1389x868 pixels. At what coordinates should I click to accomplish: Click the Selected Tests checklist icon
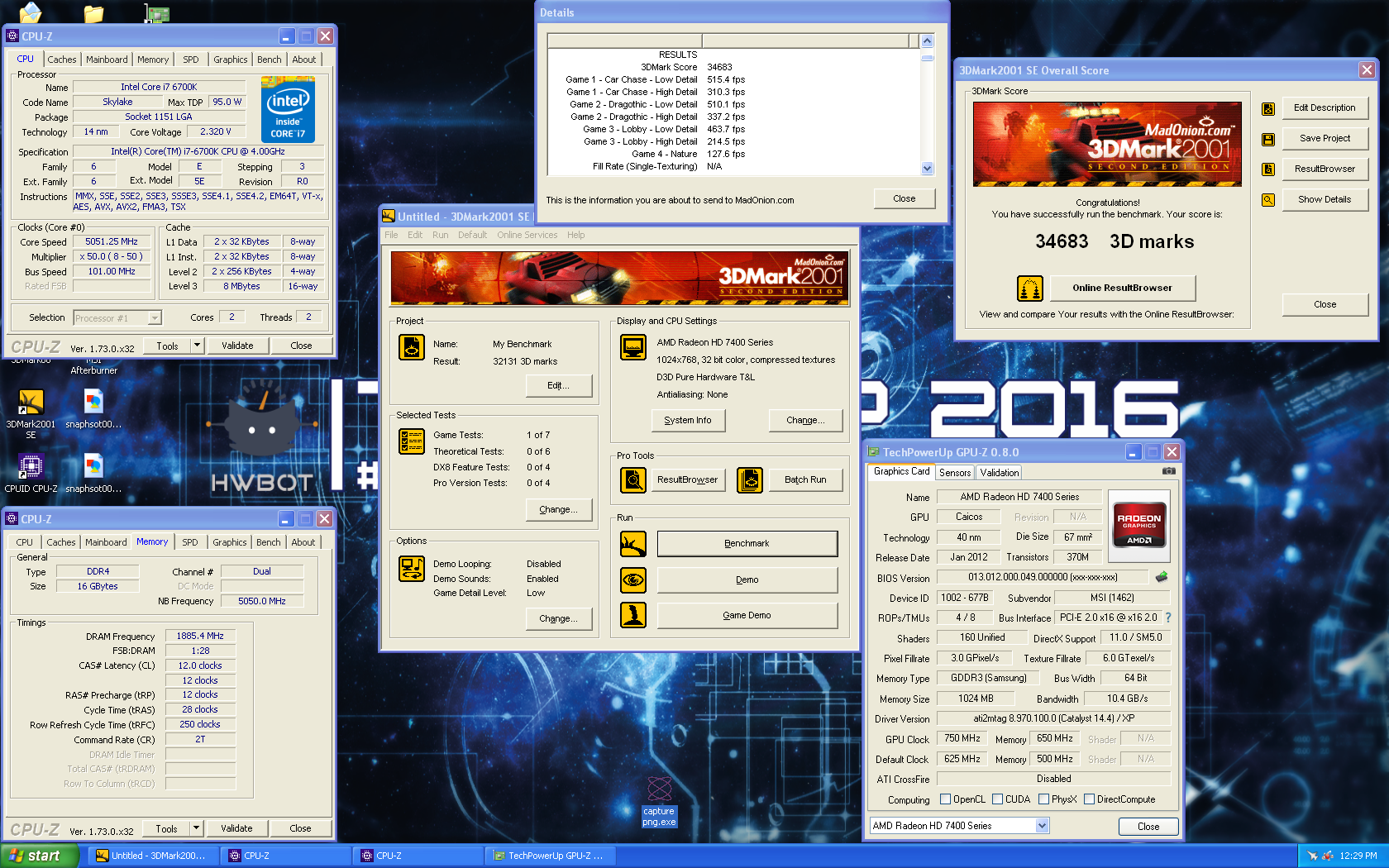click(411, 441)
